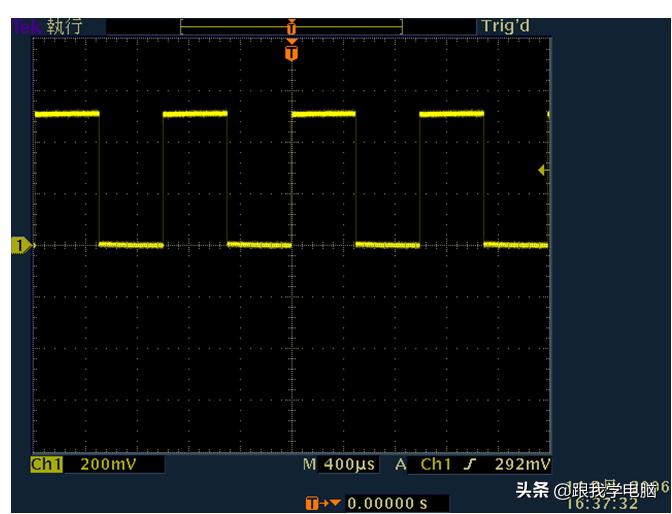Click the Ch1 channel label badge
The width and height of the screenshot is (672, 514).
(x=46, y=465)
